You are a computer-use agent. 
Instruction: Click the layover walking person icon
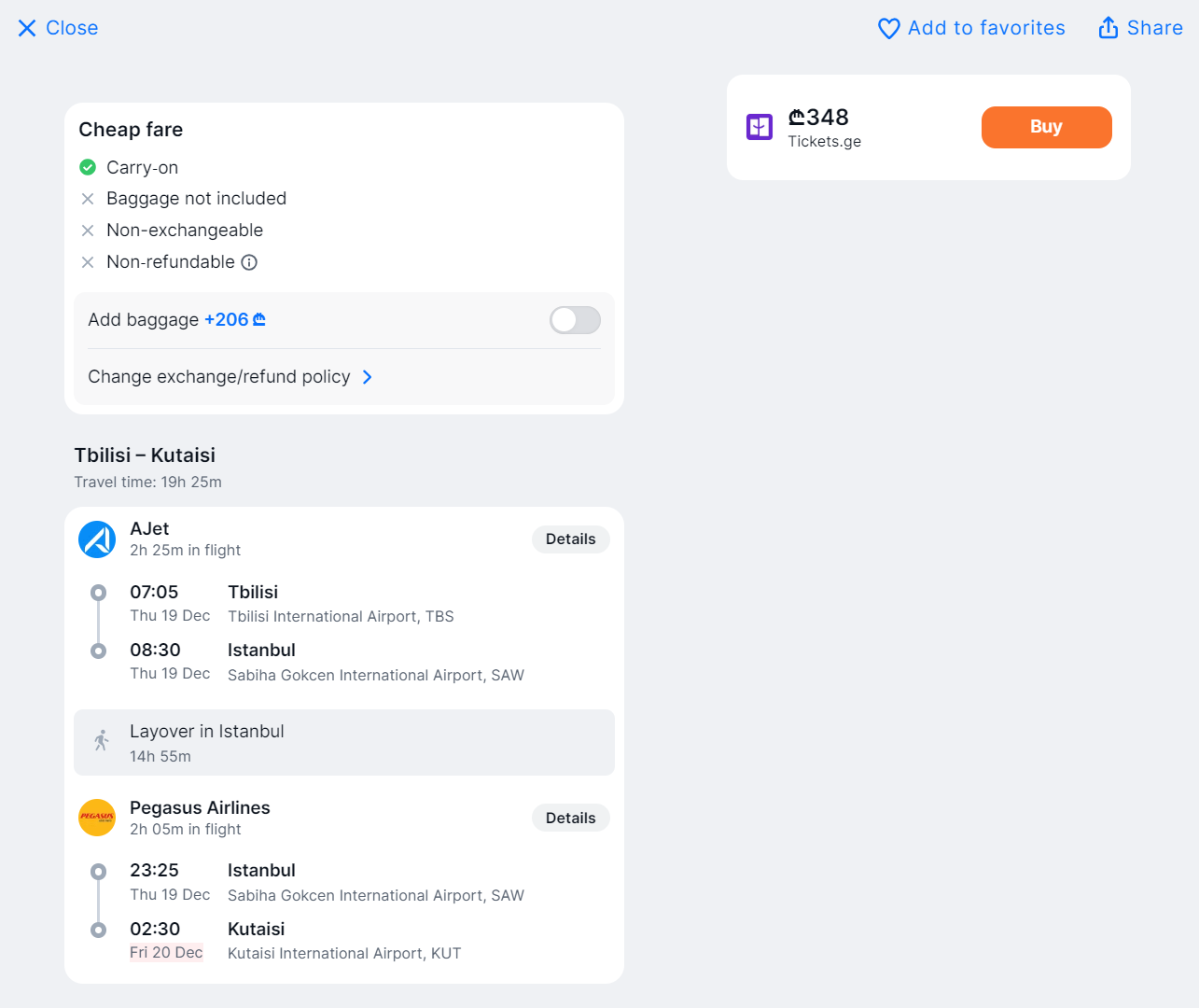pos(102,740)
